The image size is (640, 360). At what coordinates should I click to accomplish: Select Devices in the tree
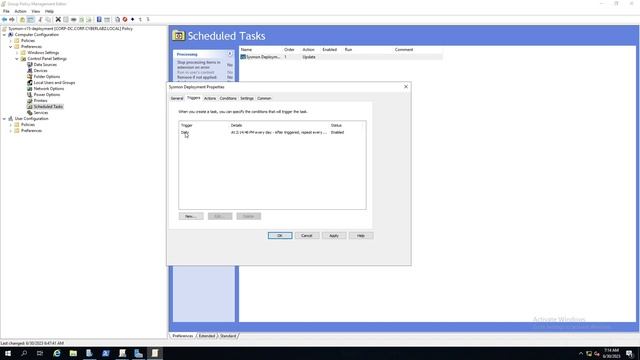(x=40, y=71)
